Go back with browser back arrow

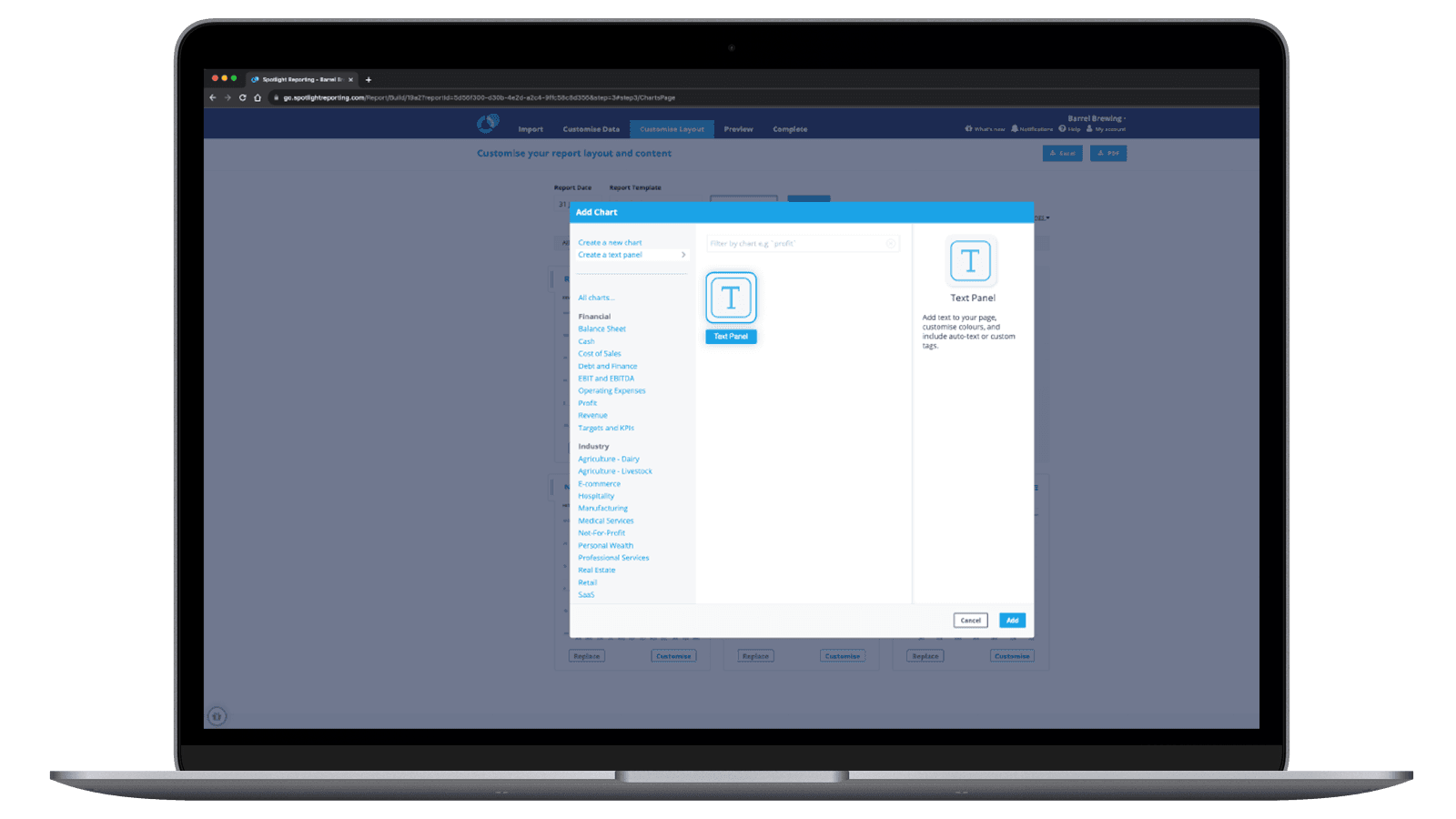(x=213, y=97)
